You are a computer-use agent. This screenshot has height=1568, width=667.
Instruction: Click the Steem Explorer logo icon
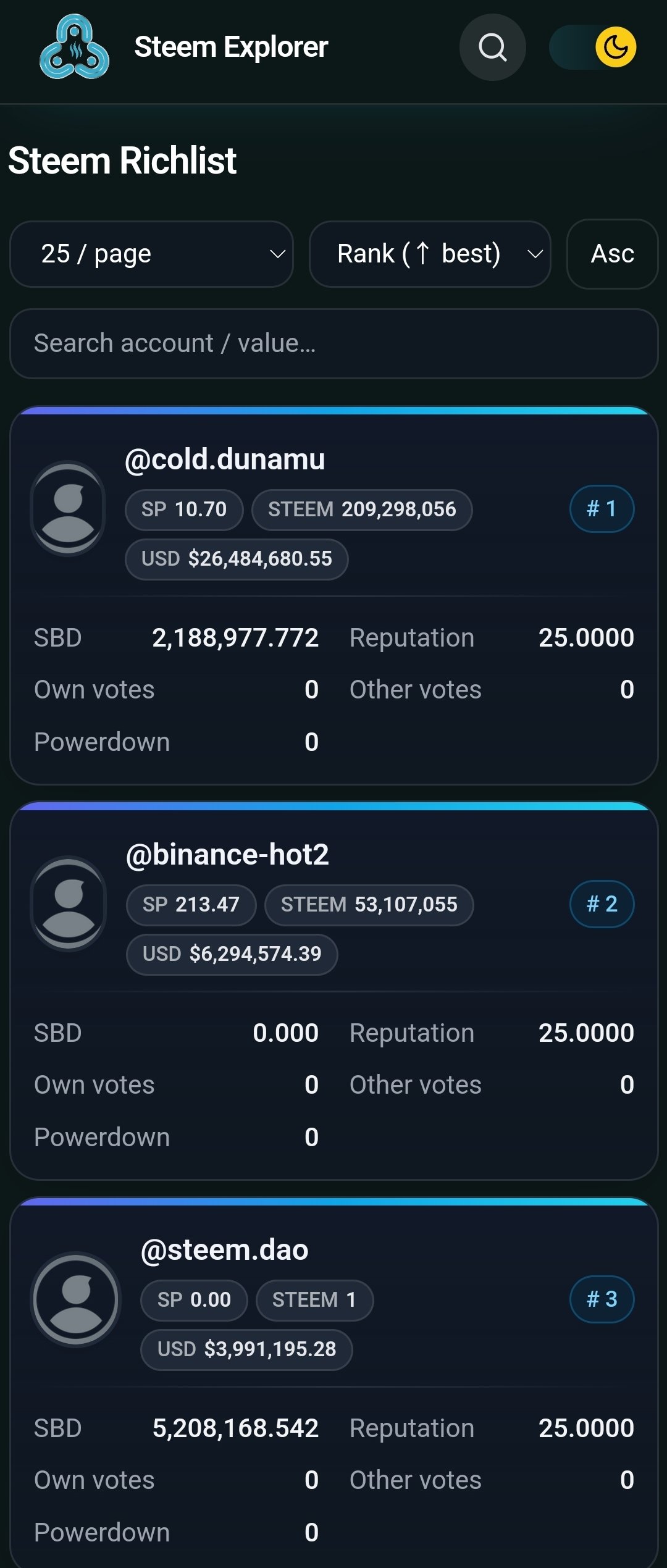(75, 48)
